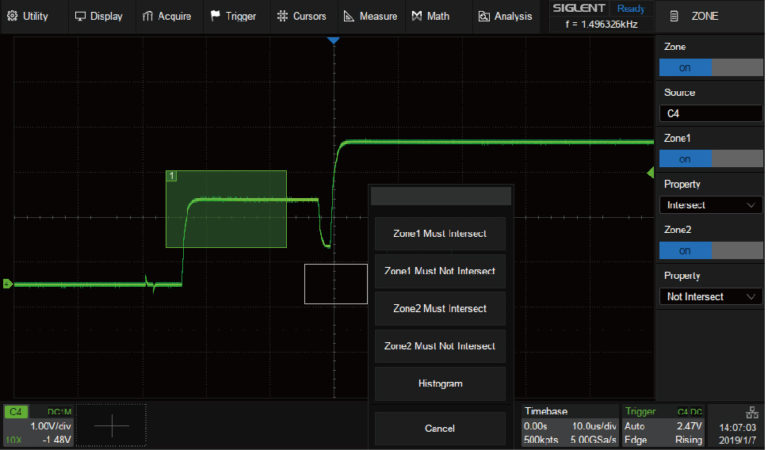Toggle the Zone1 on switch
This screenshot has width=768, height=450.
click(x=710, y=159)
